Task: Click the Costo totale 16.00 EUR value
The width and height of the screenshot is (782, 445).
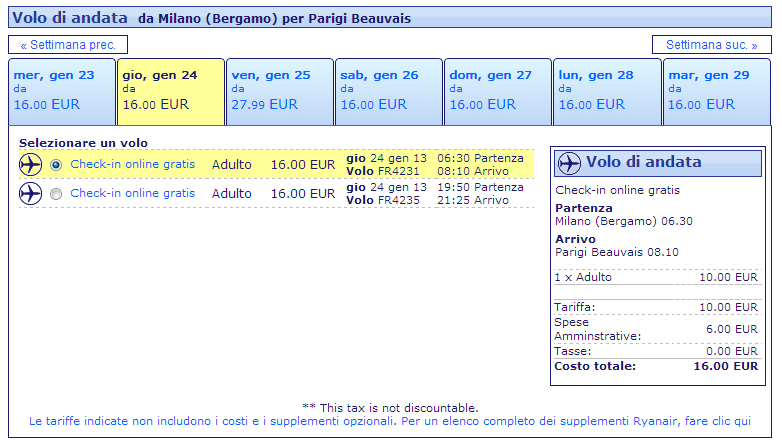Action: coord(726,366)
